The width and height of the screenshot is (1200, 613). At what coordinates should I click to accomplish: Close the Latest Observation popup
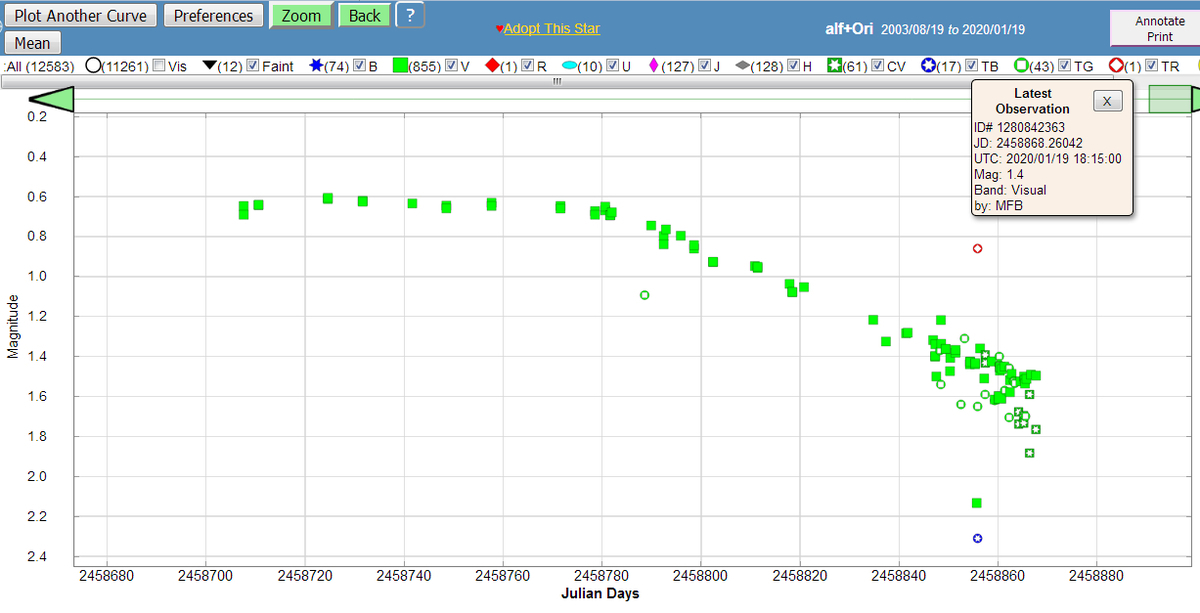pyautogui.click(x=1108, y=100)
